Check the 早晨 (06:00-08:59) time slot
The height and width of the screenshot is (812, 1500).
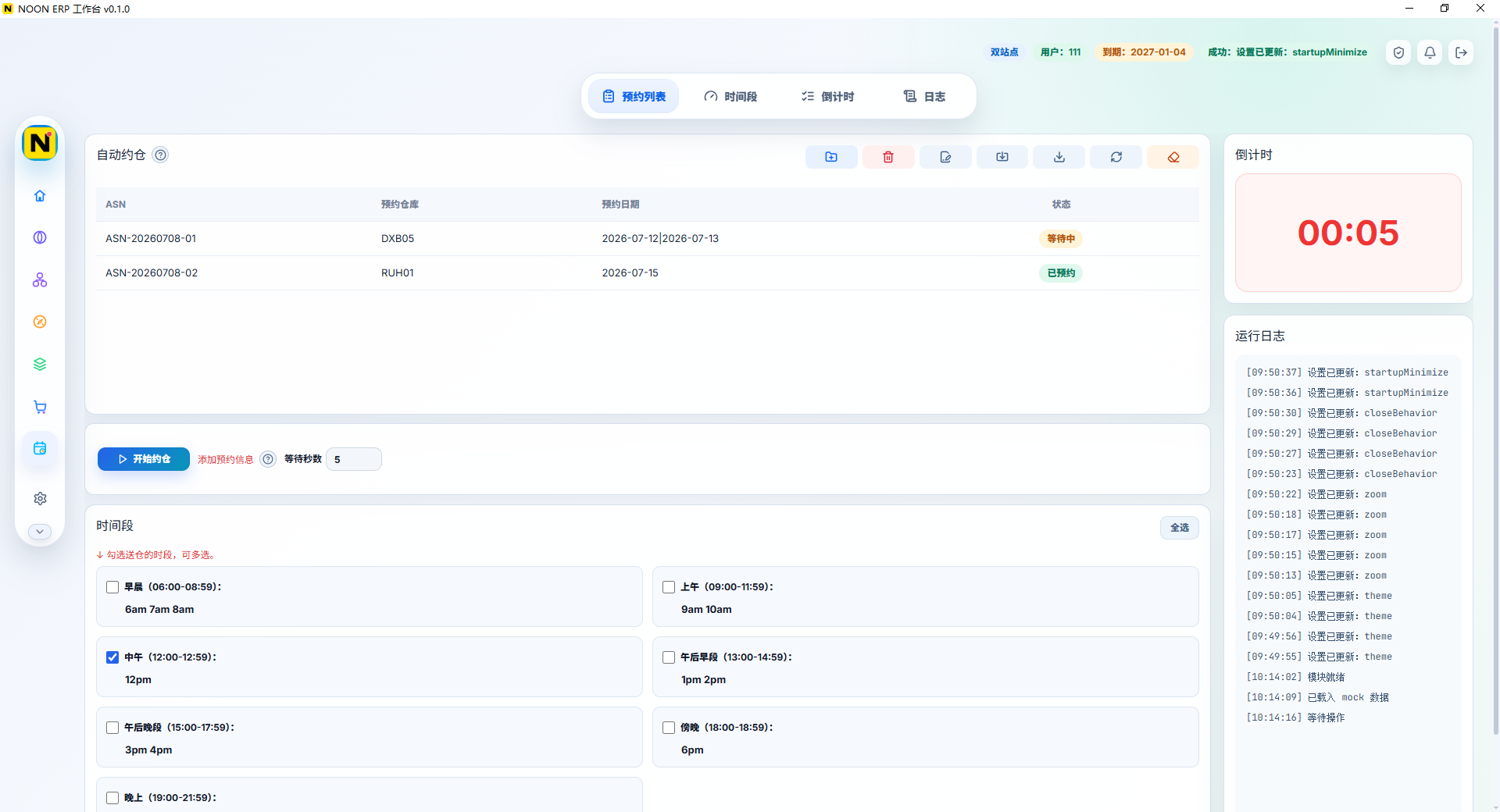point(112,587)
